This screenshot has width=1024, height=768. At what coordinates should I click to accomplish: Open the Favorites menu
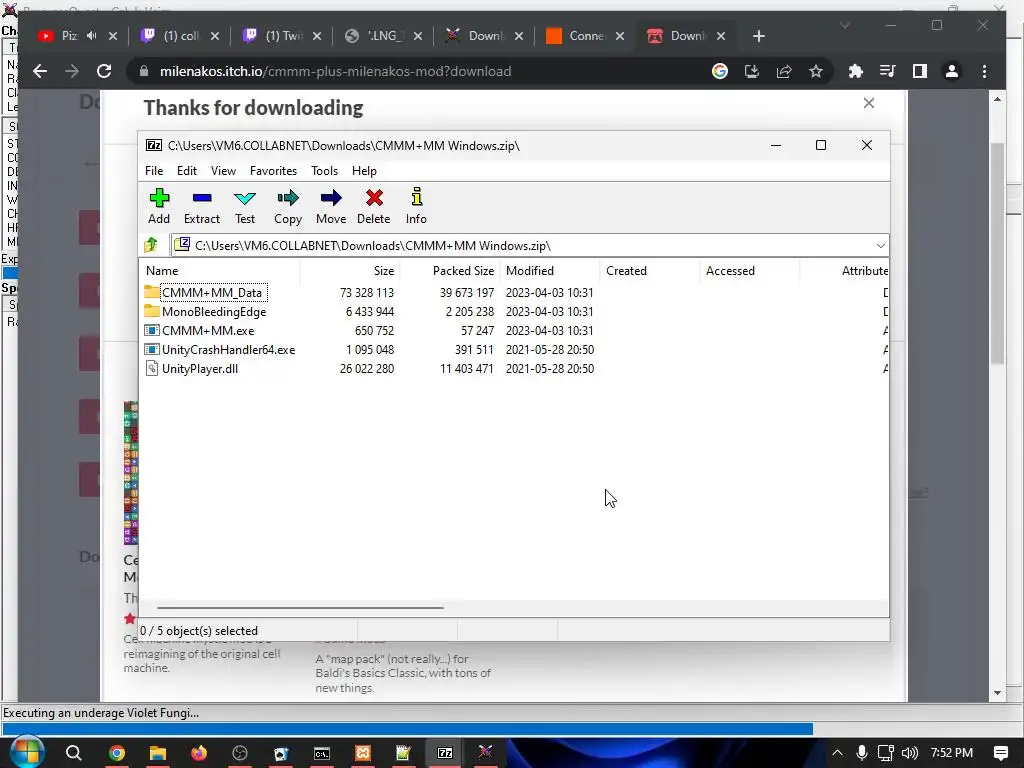click(x=273, y=170)
